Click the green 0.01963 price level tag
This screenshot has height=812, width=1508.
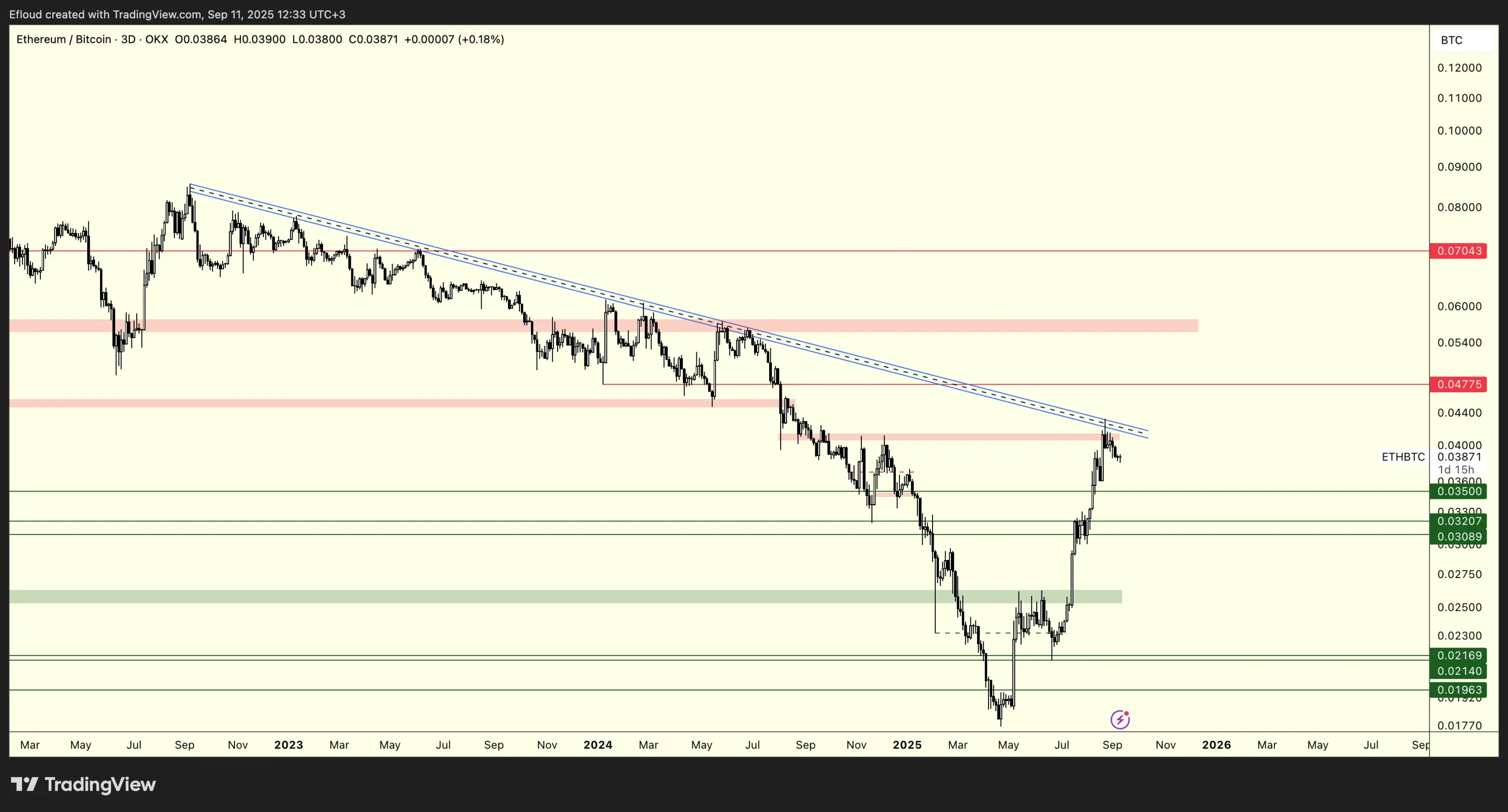(1459, 689)
